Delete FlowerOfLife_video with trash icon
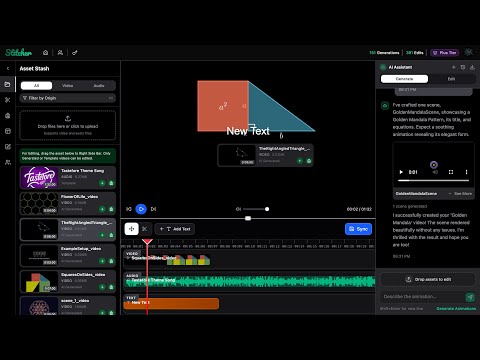The height and width of the screenshot is (360, 480). tap(111, 209)
